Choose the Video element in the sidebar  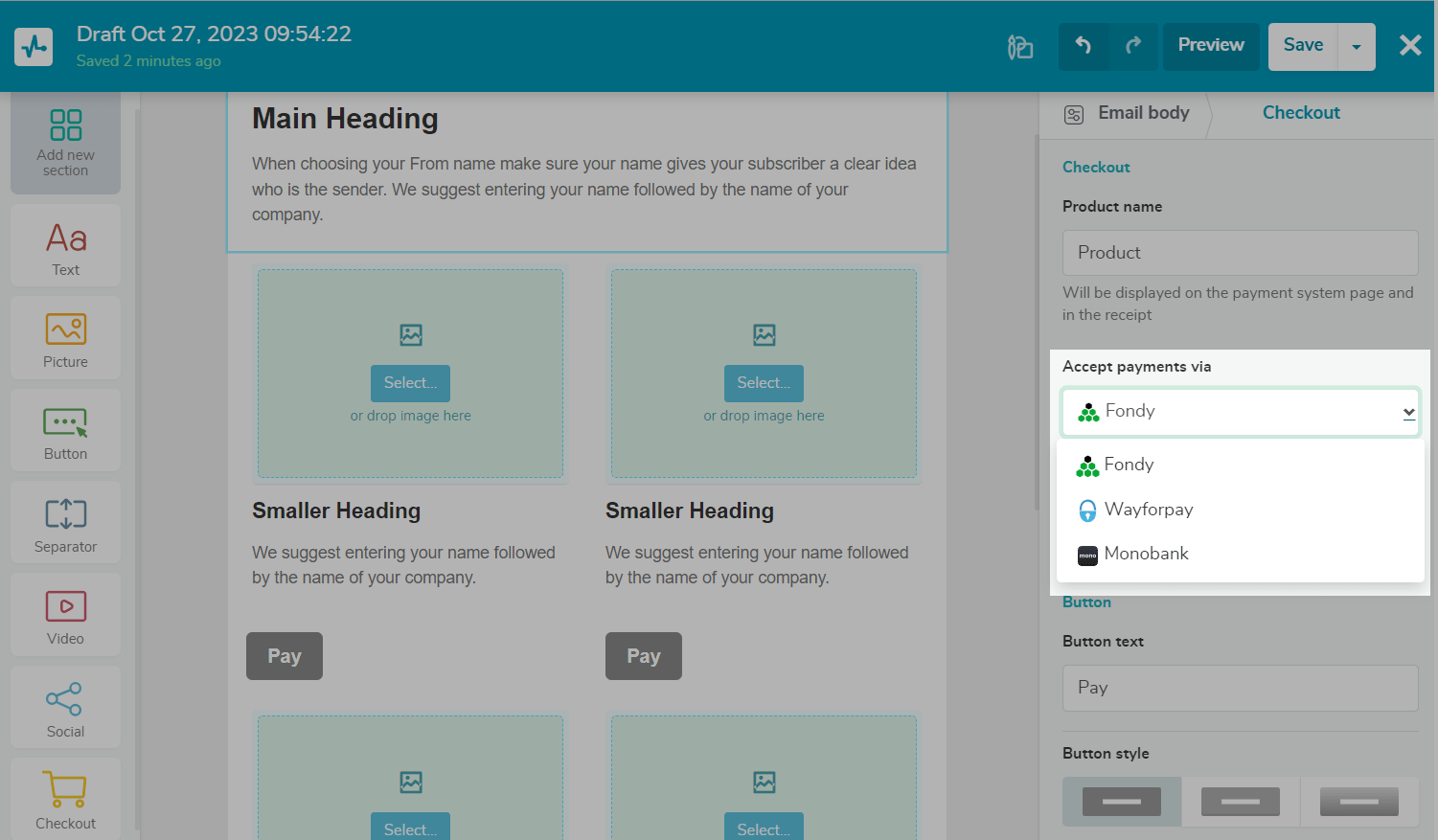pyautogui.click(x=66, y=615)
